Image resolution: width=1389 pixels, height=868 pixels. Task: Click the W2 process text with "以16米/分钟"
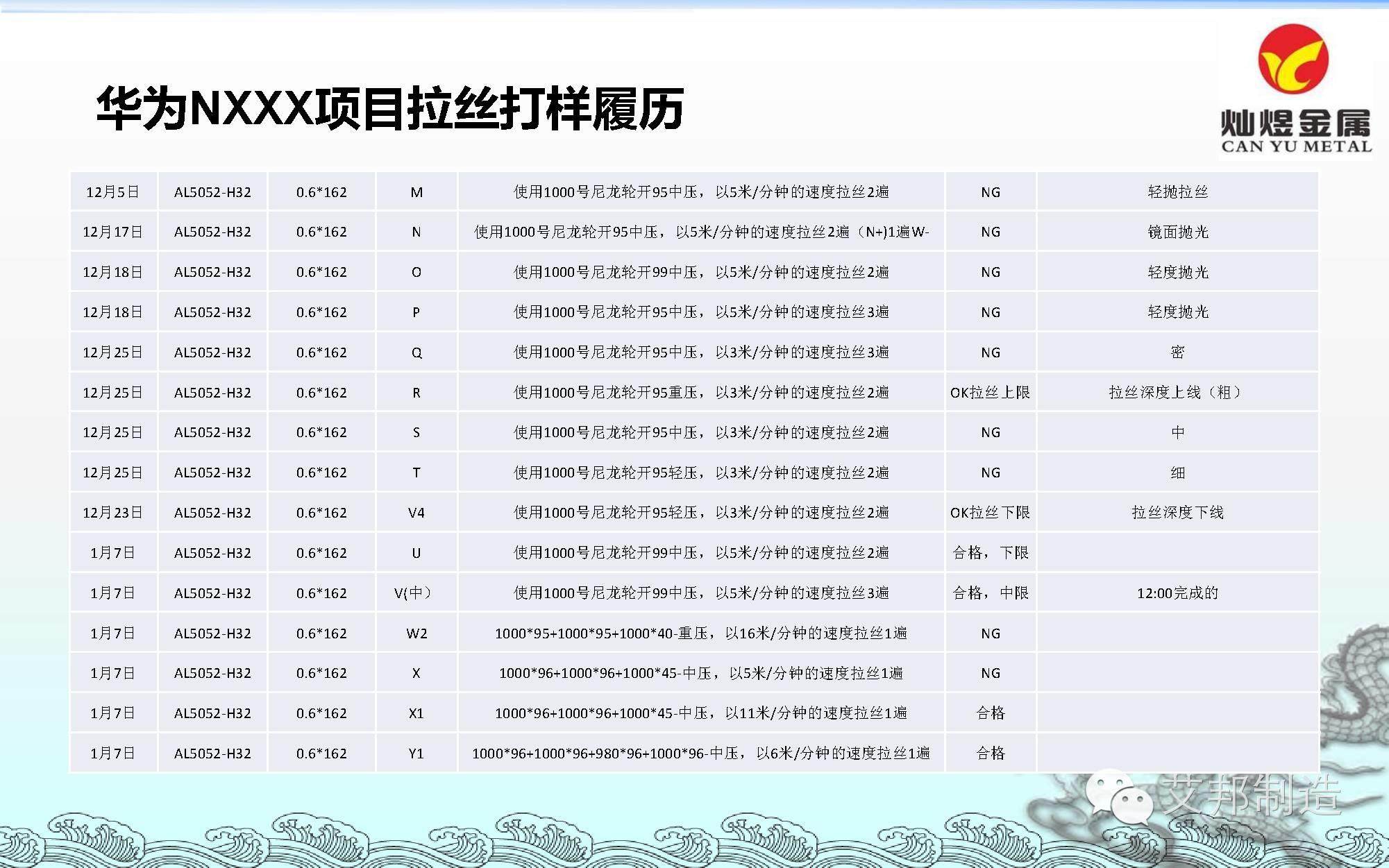701,633
